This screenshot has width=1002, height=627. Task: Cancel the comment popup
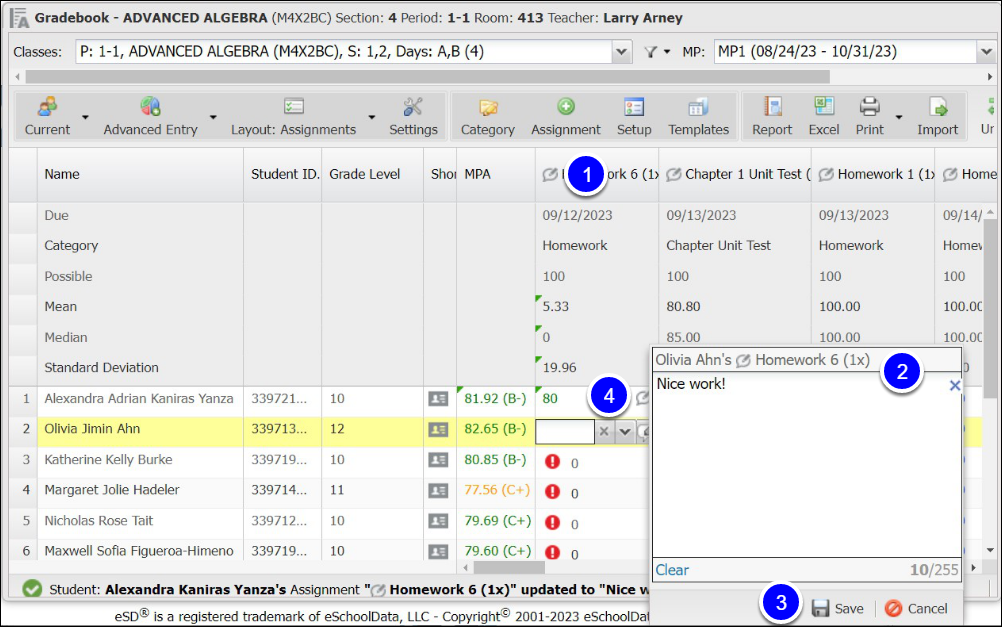coord(916,608)
